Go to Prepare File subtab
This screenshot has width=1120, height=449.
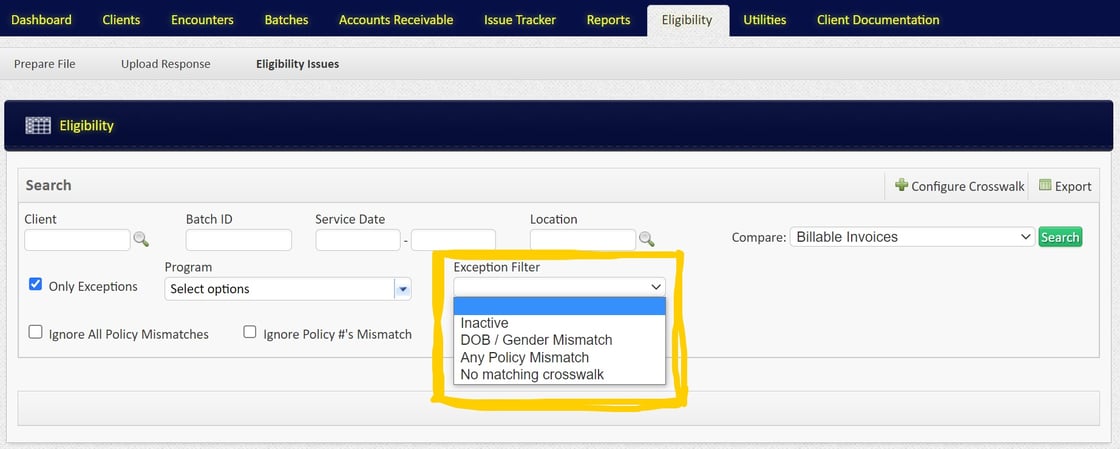45,64
